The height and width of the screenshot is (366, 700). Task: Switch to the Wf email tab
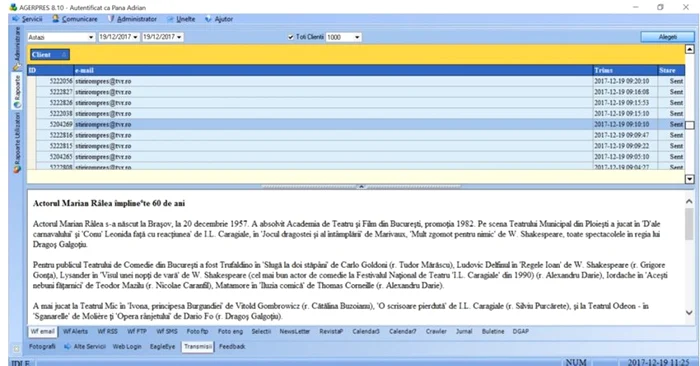click(42, 332)
